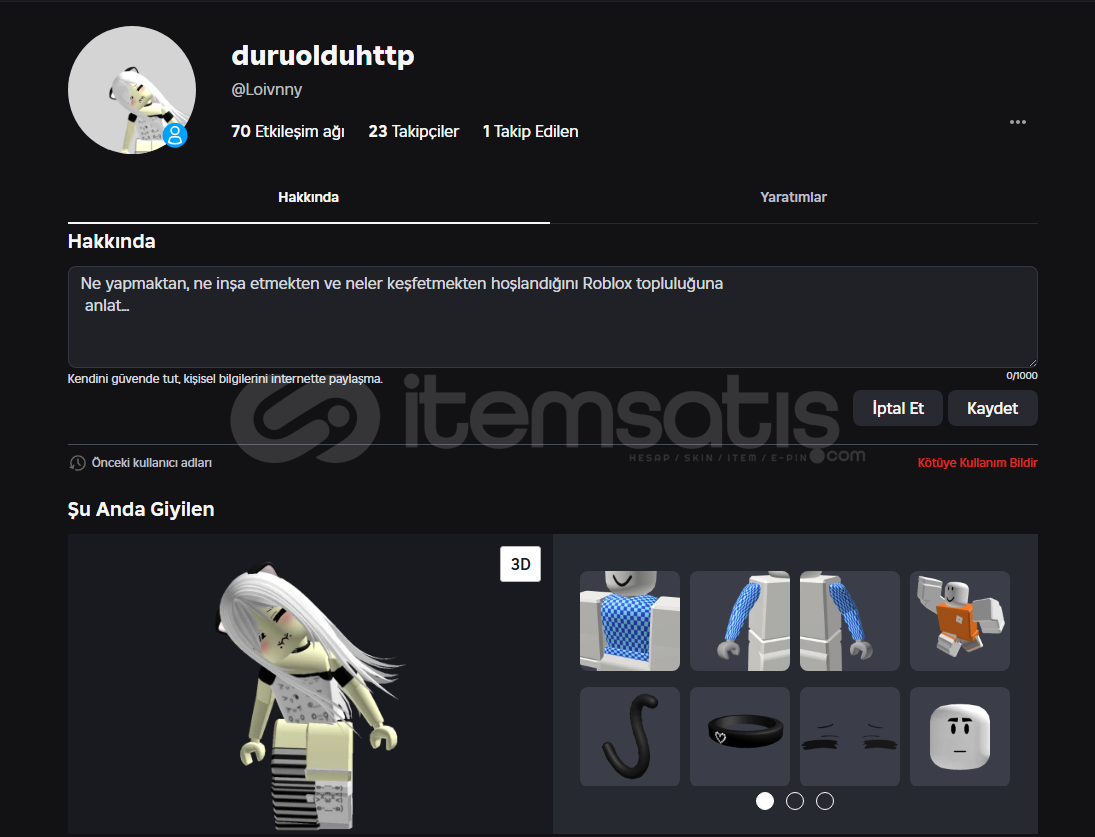Click the Kötüye Kullanım Bildir link
This screenshot has width=1095, height=837.
977,463
